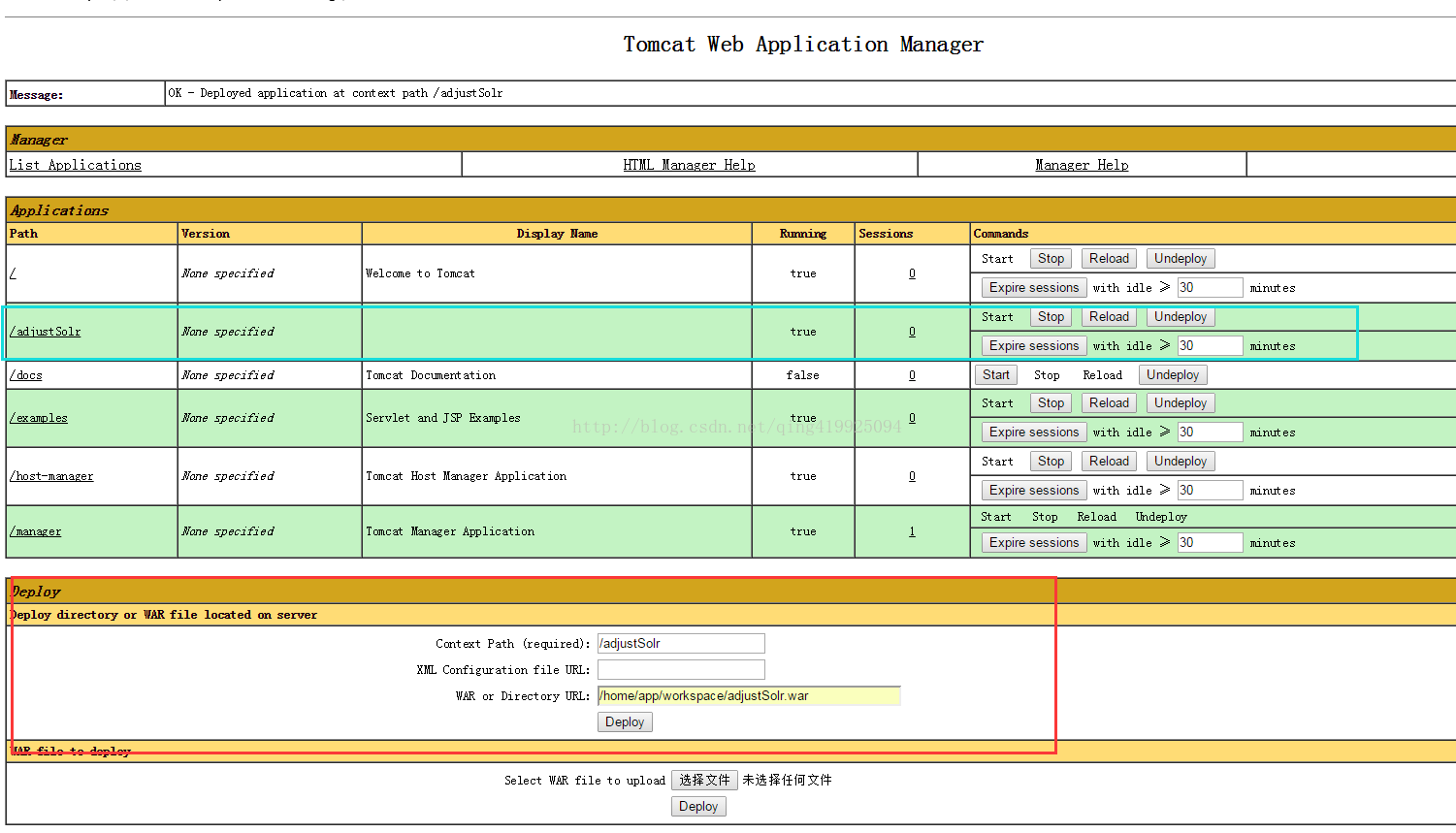The image size is (1456, 833).
Task: Click the 'Display Name' column header
Action: (x=557, y=234)
